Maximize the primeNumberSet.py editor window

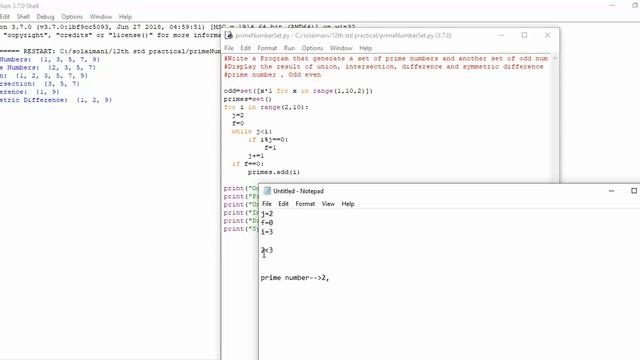click(x=524, y=35)
